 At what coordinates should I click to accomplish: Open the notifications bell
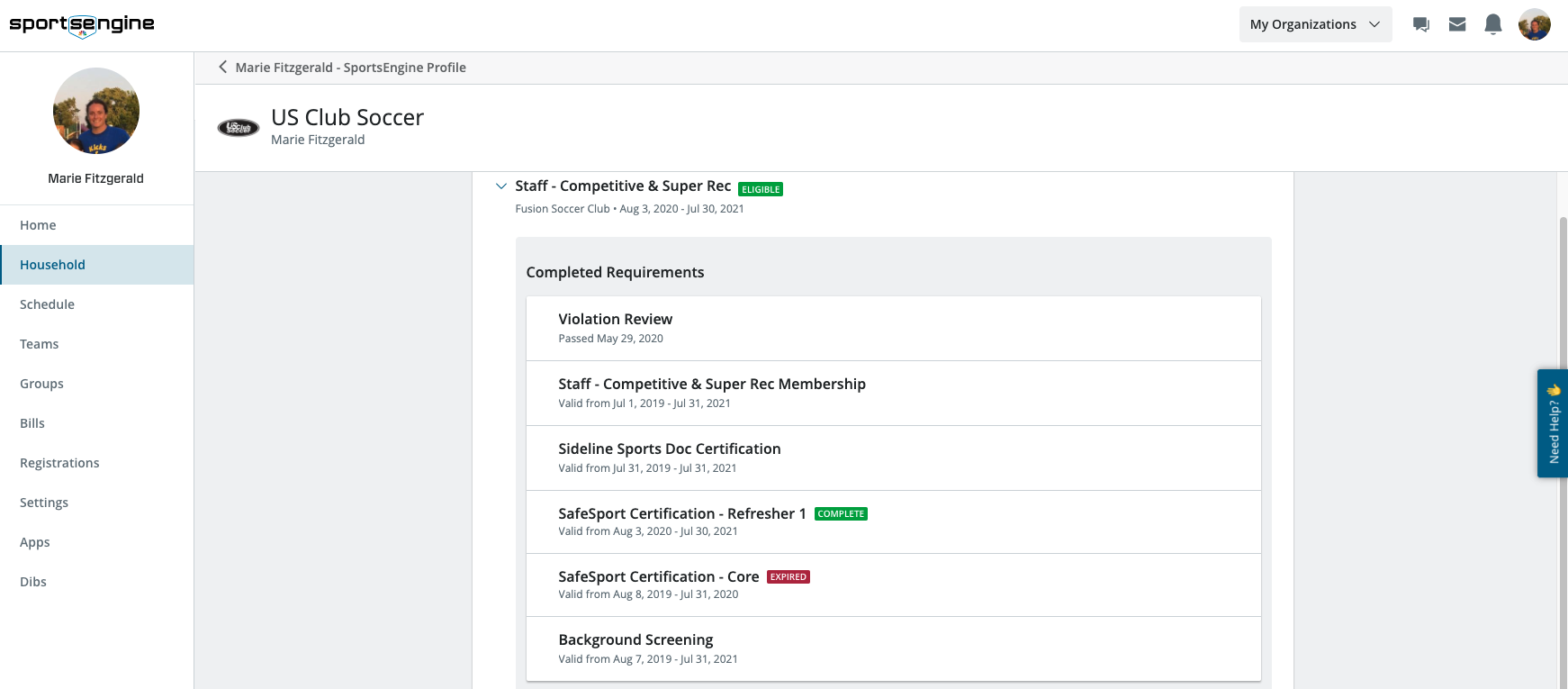(1493, 24)
